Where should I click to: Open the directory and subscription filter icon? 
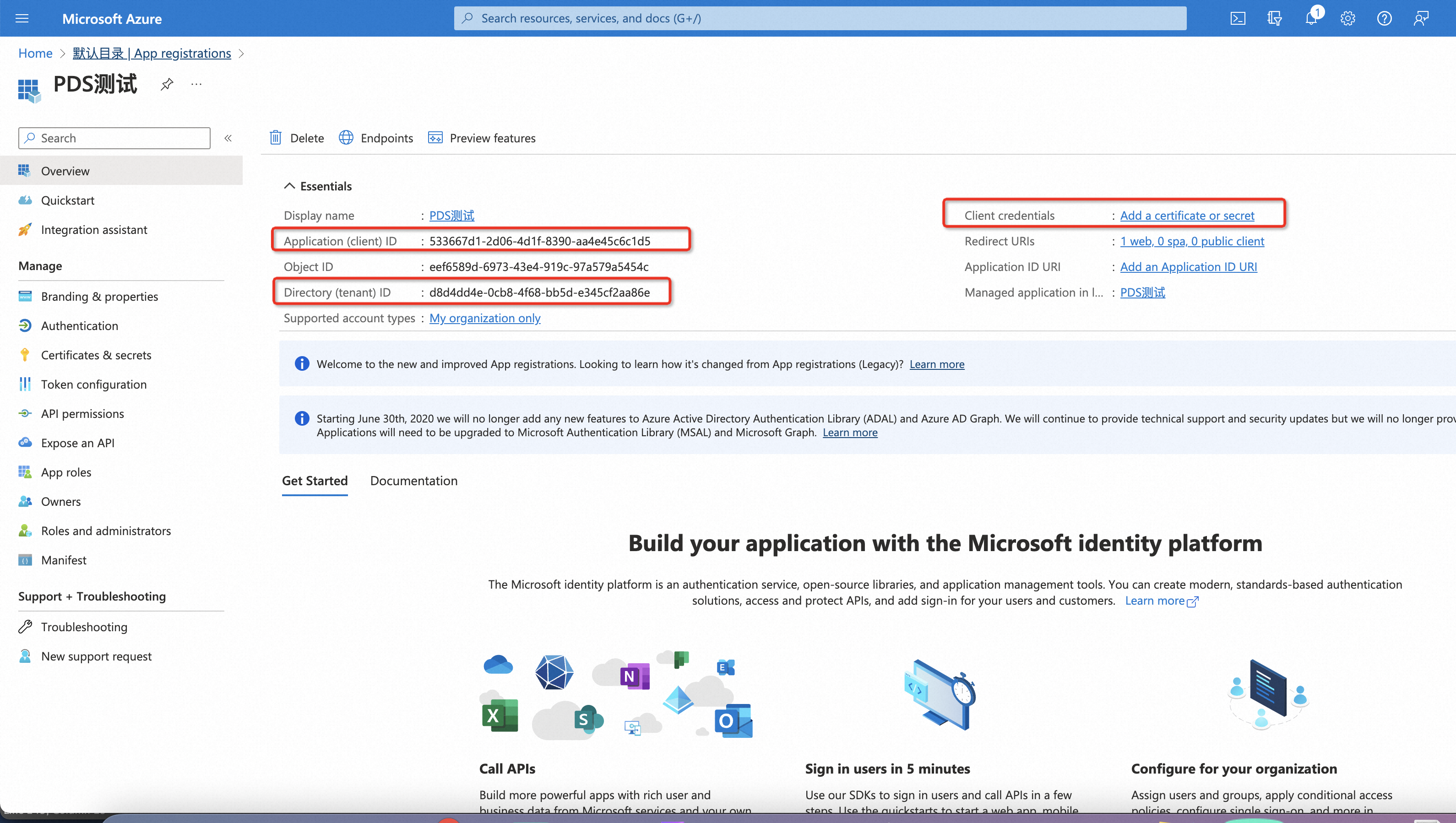(x=1275, y=19)
